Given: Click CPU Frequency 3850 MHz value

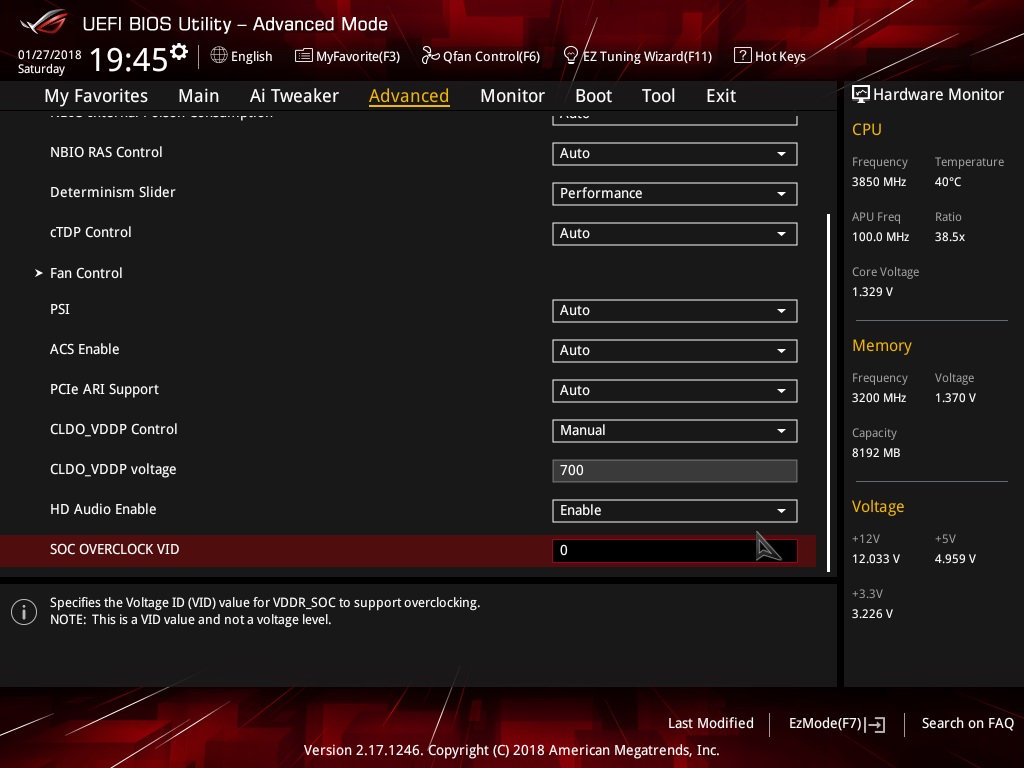Looking at the screenshot, I should tap(879, 182).
